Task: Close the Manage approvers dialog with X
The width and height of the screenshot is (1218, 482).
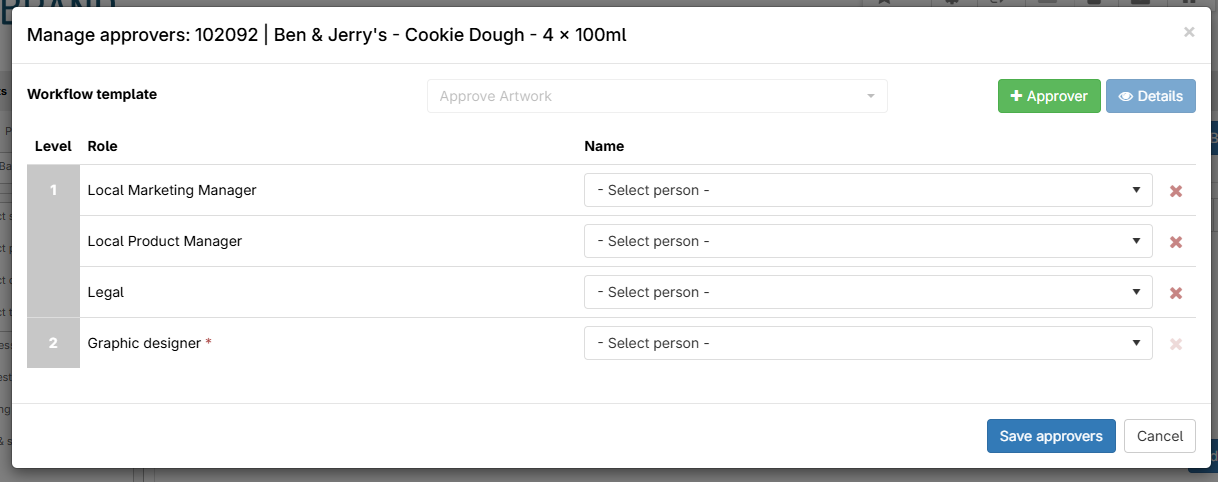Action: coord(1189,32)
